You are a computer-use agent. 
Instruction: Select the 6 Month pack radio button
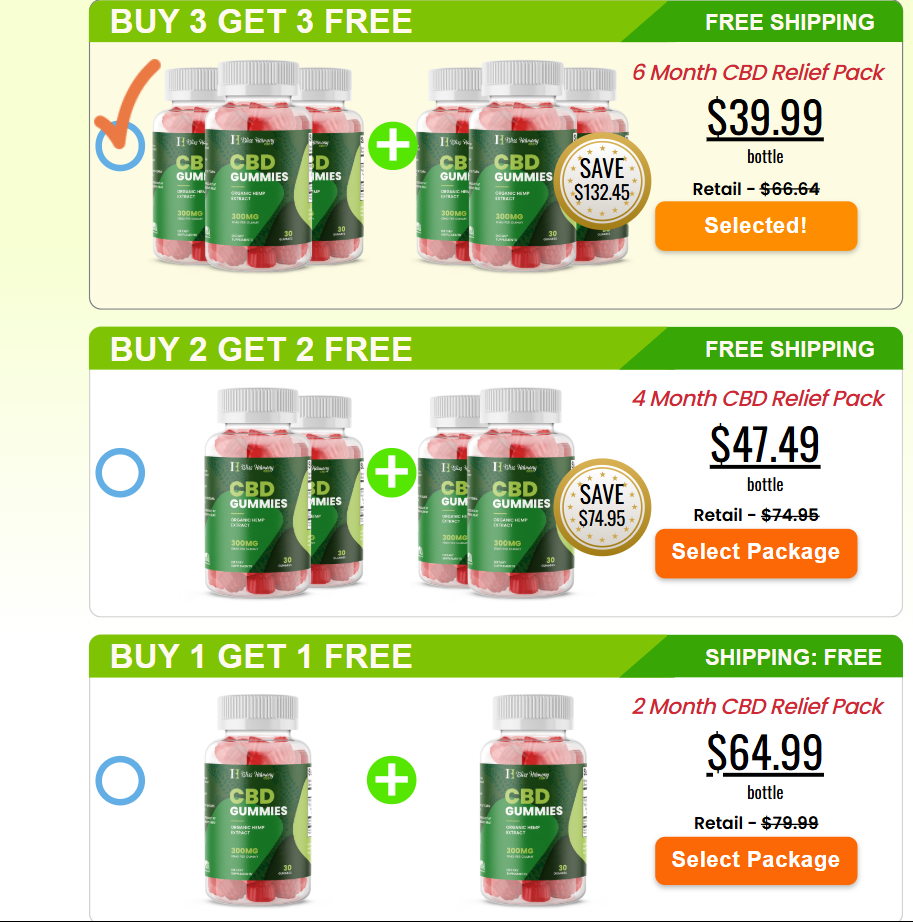pos(120,146)
